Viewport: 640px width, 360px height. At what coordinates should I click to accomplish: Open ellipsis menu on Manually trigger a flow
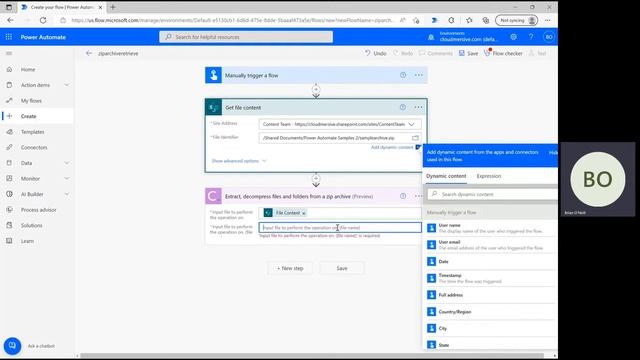click(418, 75)
